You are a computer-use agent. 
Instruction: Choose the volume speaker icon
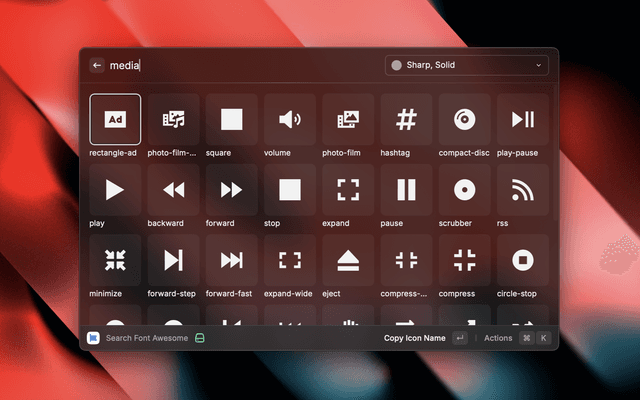[290, 120]
